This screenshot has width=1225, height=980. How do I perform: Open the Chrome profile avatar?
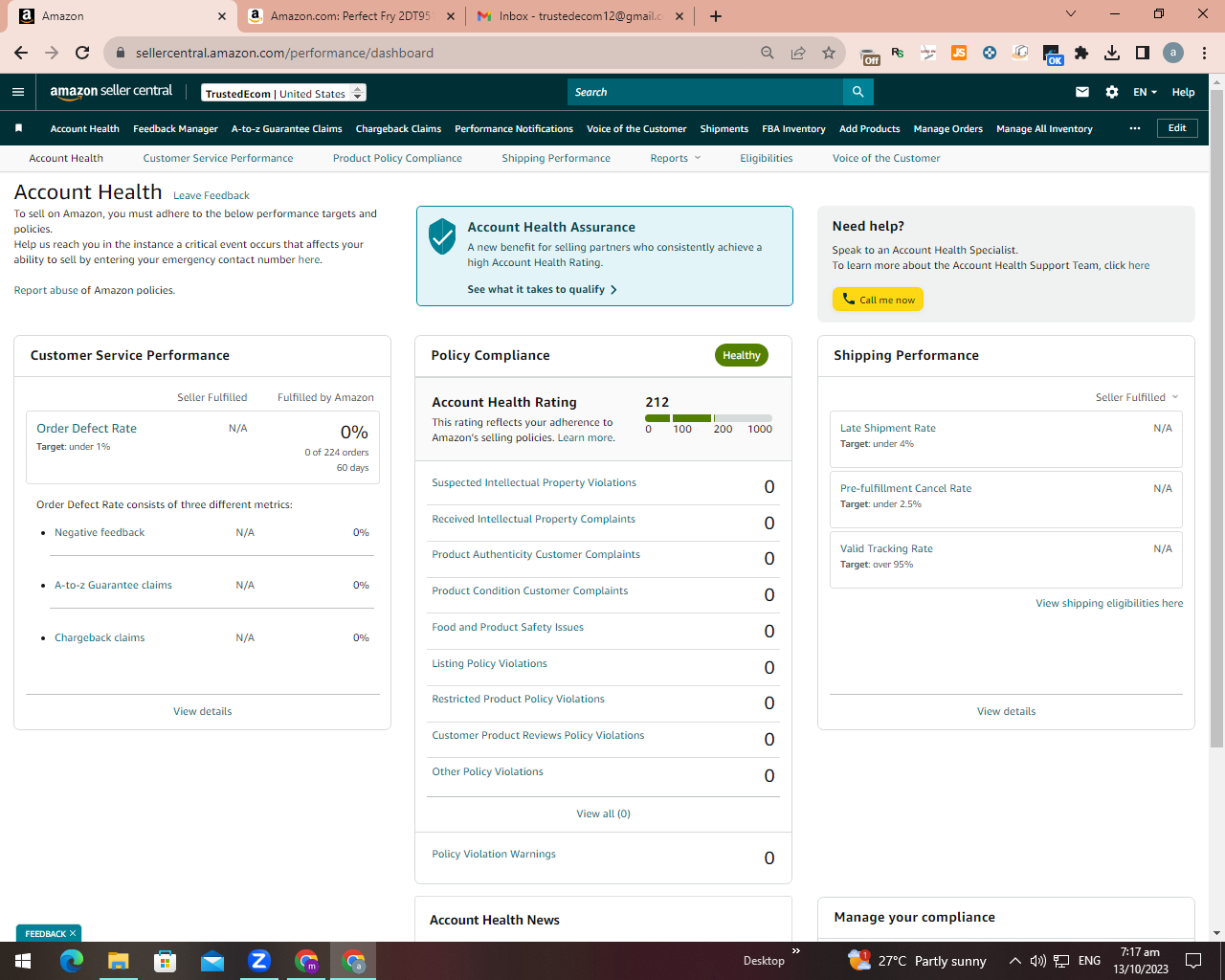coord(1173,53)
